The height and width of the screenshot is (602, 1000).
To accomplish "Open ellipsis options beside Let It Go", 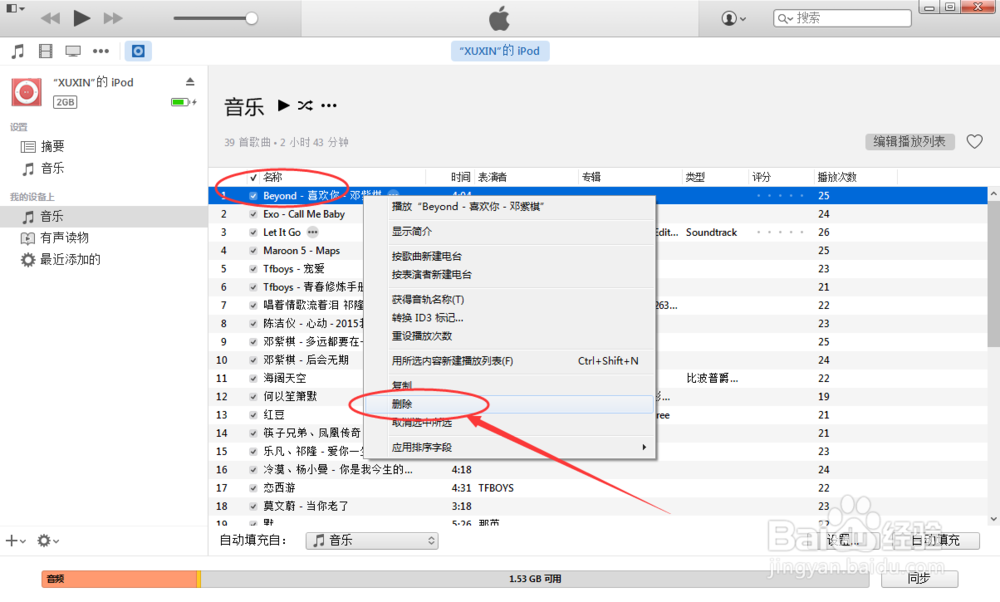I will [x=312, y=232].
